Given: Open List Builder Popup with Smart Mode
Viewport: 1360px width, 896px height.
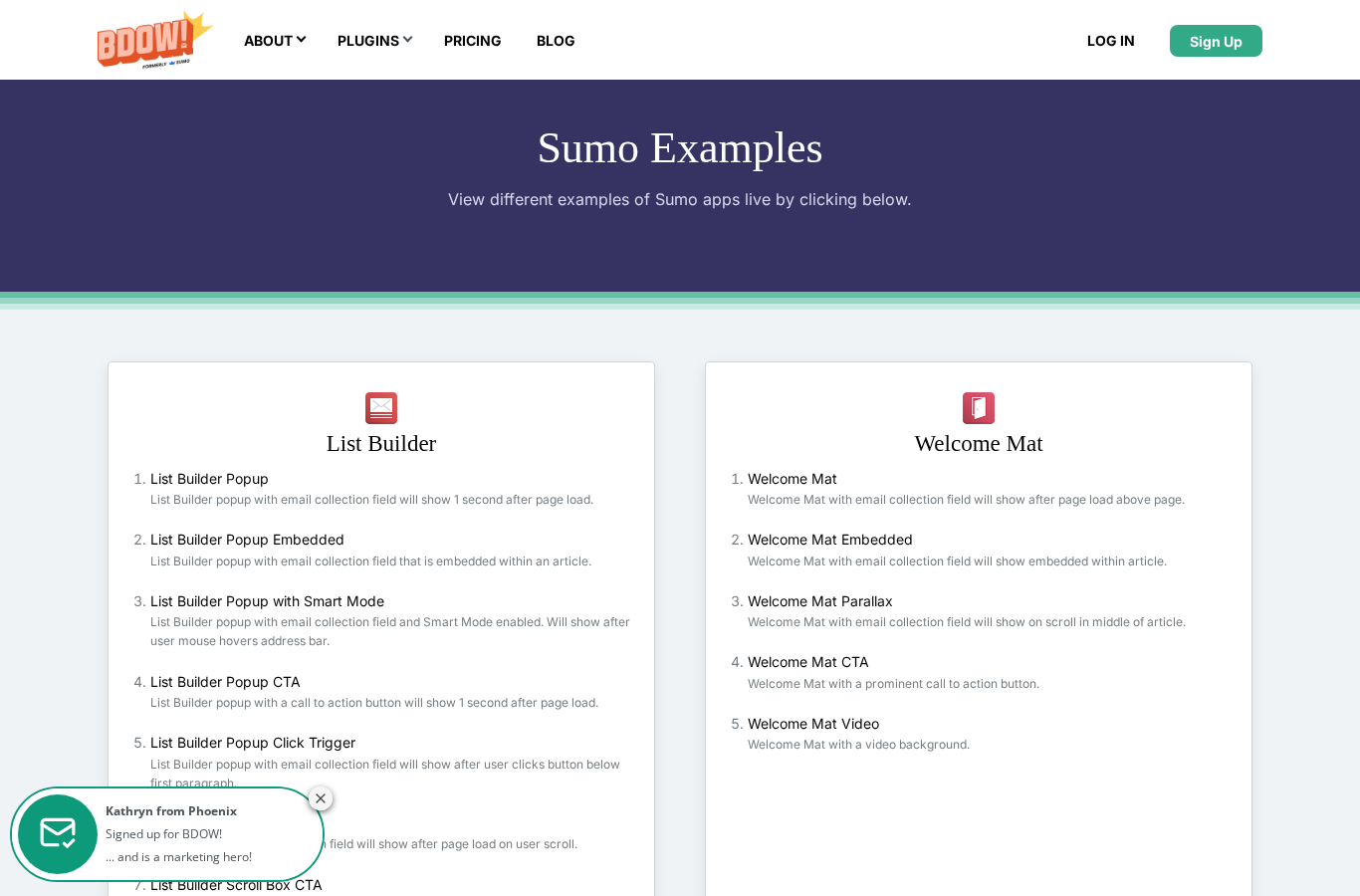Looking at the screenshot, I should [x=267, y=601].
